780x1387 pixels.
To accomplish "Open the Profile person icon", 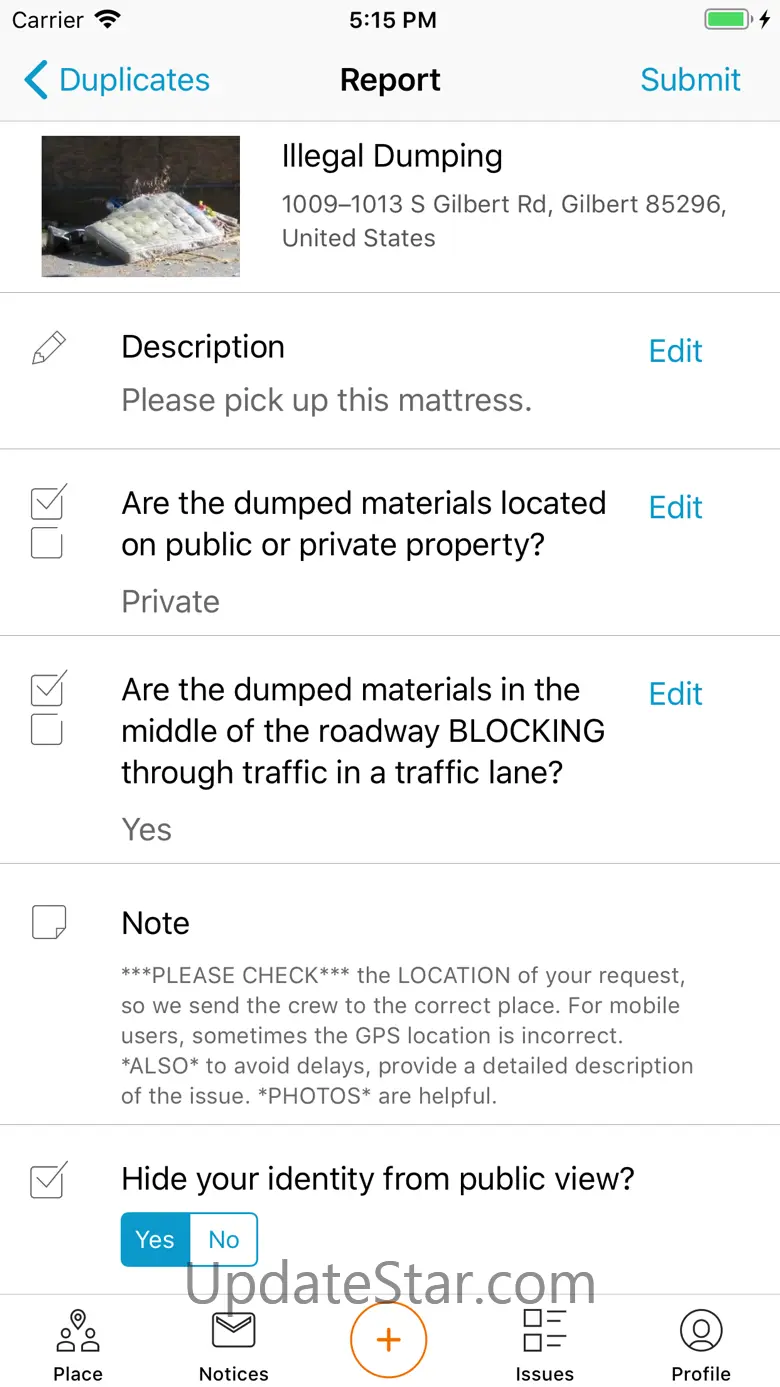I will pyautogui.click(x=701, y=1331).
